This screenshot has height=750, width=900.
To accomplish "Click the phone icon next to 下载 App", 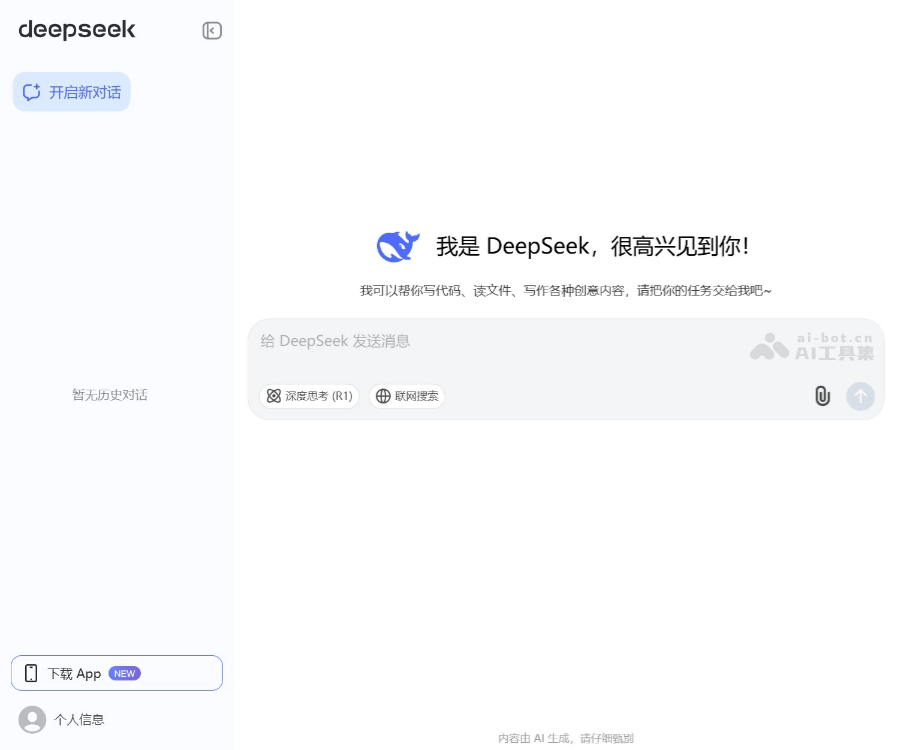I will [31, 673].
